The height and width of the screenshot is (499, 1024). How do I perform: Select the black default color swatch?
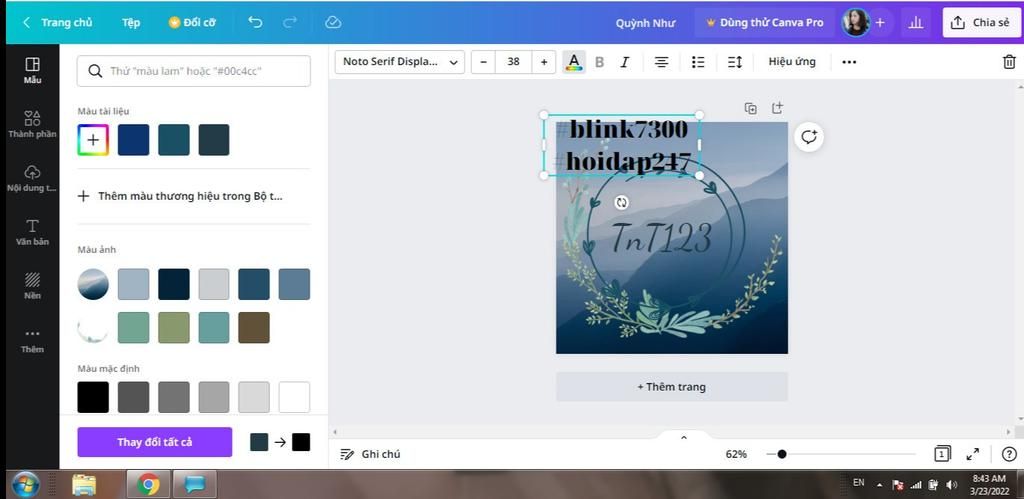coord(93,397)
